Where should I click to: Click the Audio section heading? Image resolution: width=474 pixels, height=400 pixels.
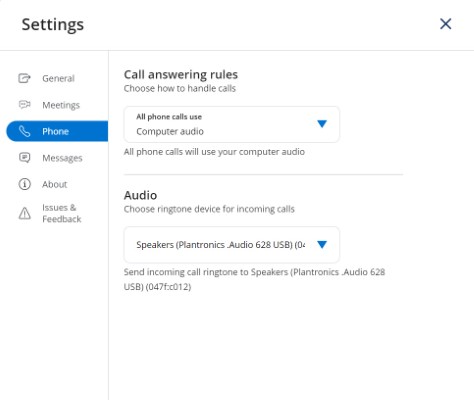tap(140, 195)
